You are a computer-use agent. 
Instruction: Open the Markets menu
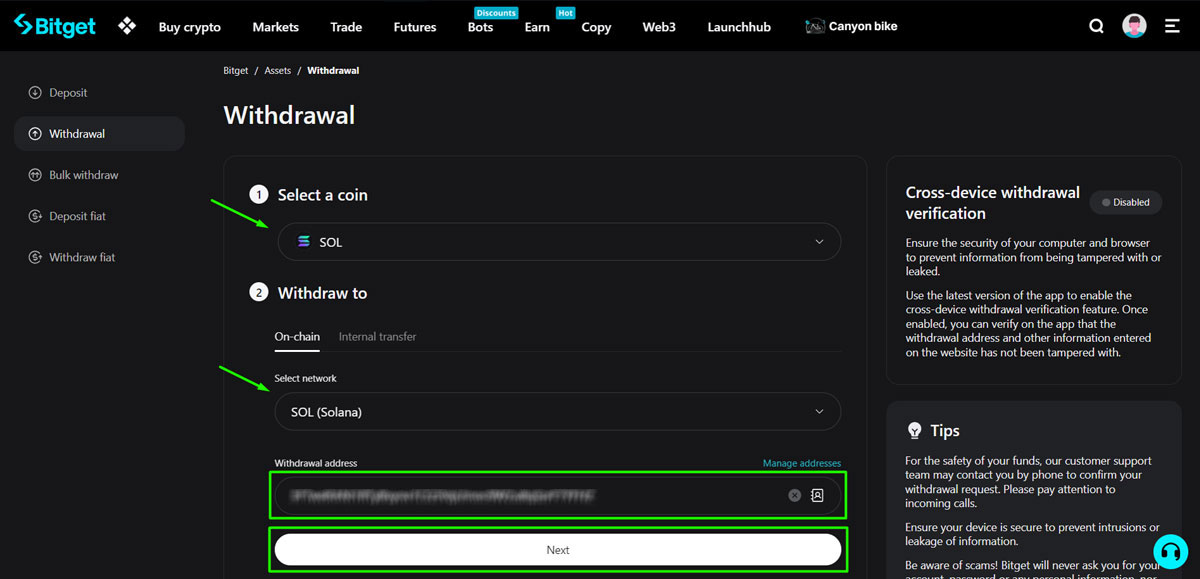tap(276, 27)
